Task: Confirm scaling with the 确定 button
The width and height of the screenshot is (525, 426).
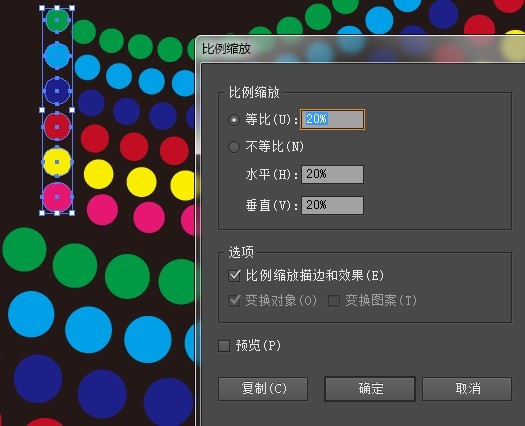Action: (370, 389)
